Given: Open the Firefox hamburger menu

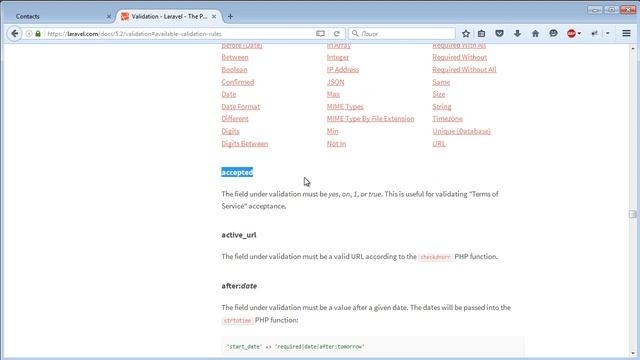Looking at the screenshot, I should (626, 33).
